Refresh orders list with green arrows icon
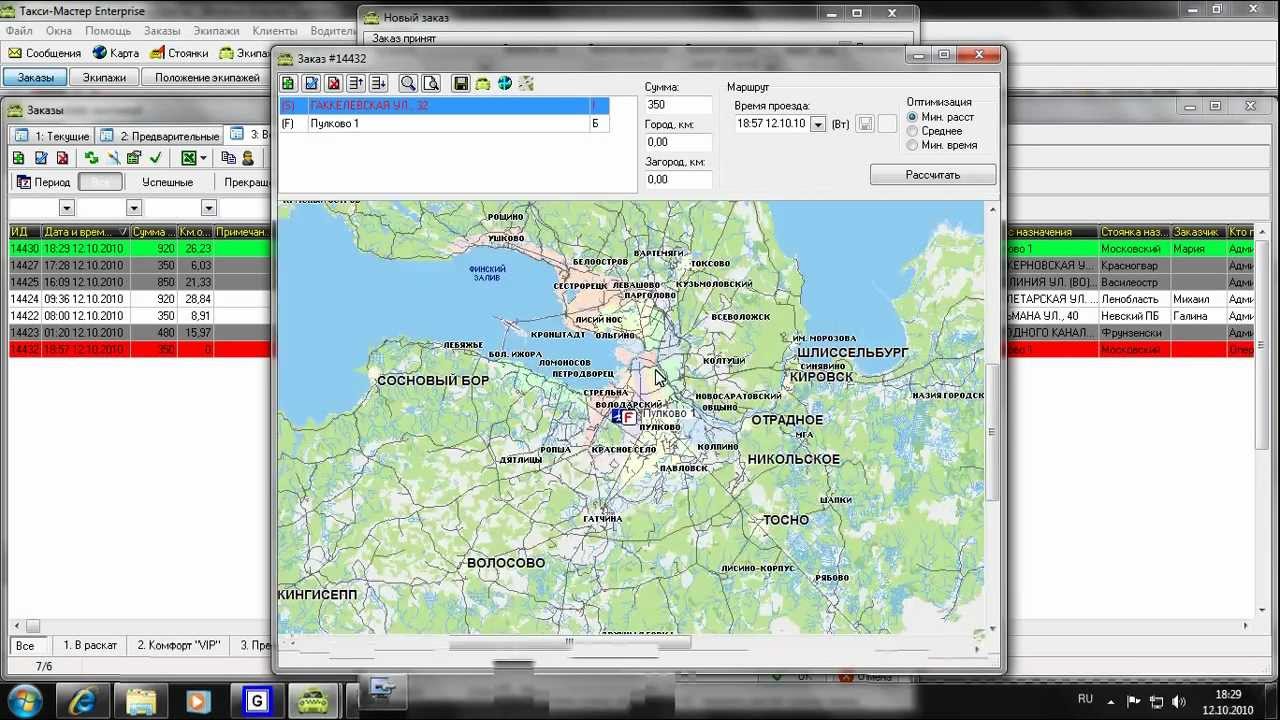This screenshot has width=1280, height=720. [91, 158]
